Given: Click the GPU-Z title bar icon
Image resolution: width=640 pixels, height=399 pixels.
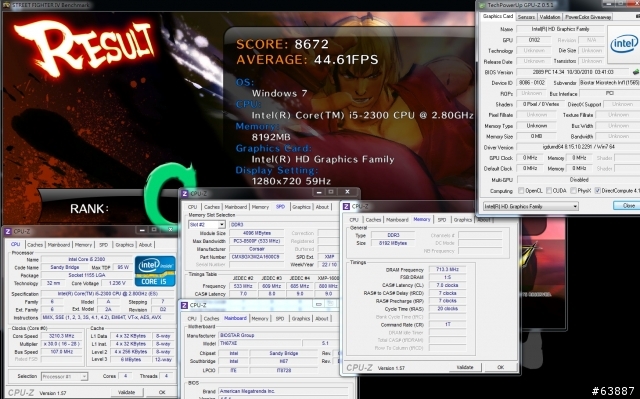Looking at the screenshot, I should [482, 5].
